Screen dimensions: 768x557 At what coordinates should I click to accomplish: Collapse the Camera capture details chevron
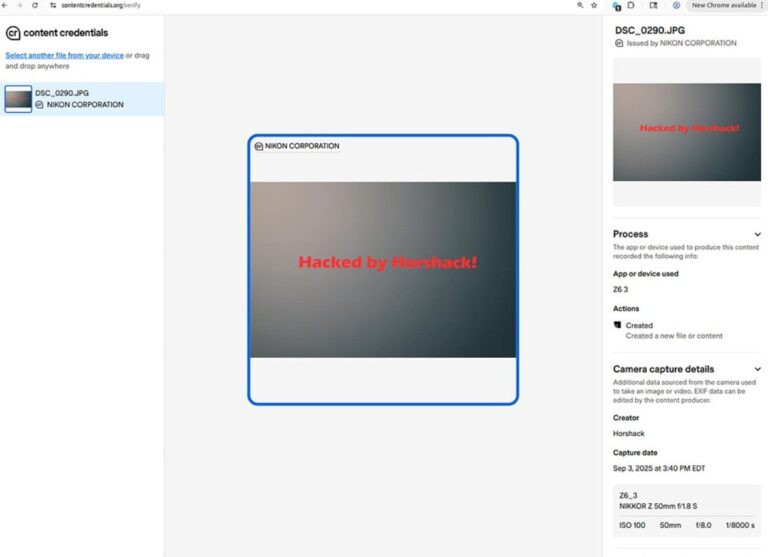click(x=757, y=369)
